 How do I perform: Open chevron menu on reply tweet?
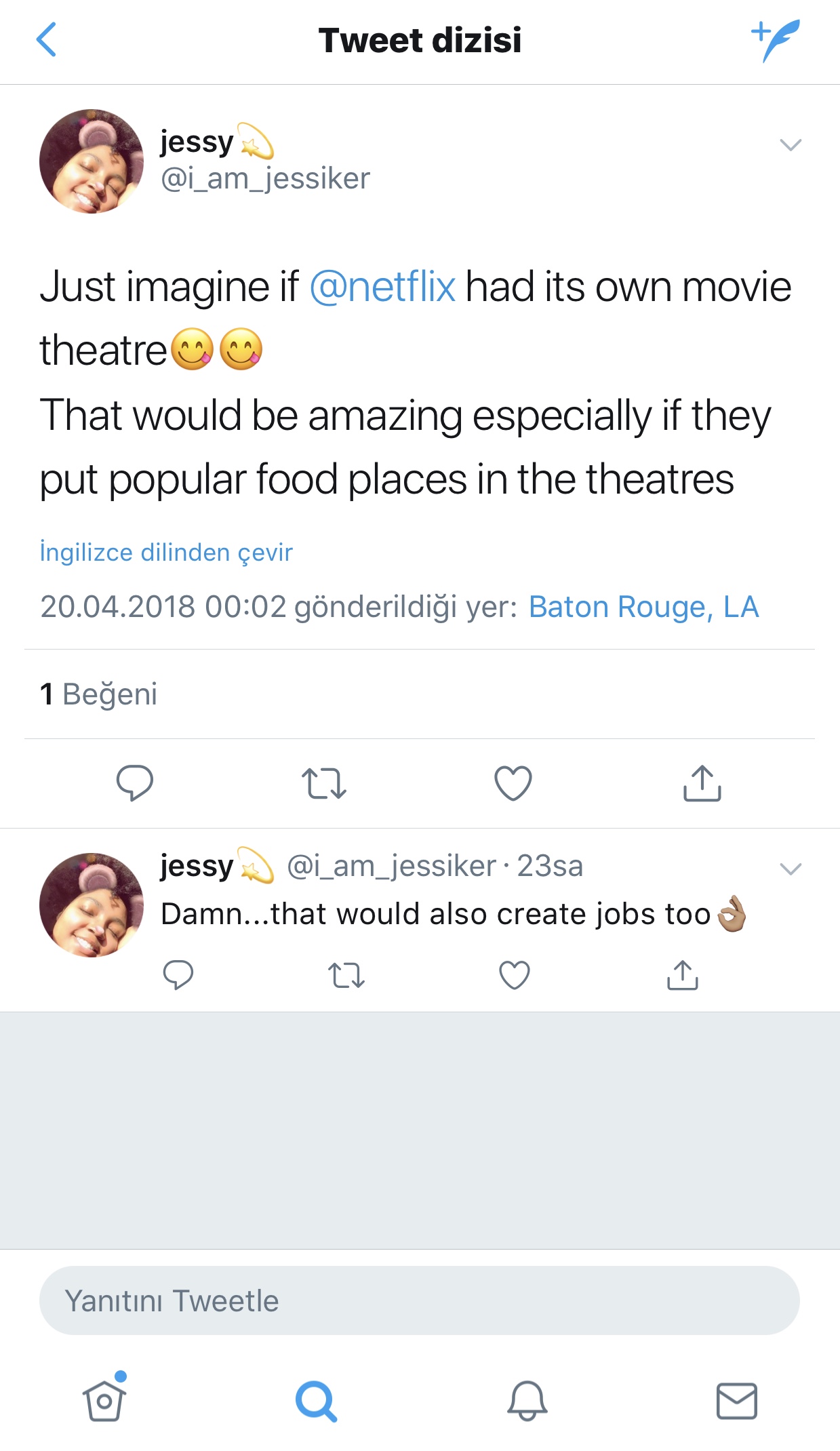click(791, 869)
